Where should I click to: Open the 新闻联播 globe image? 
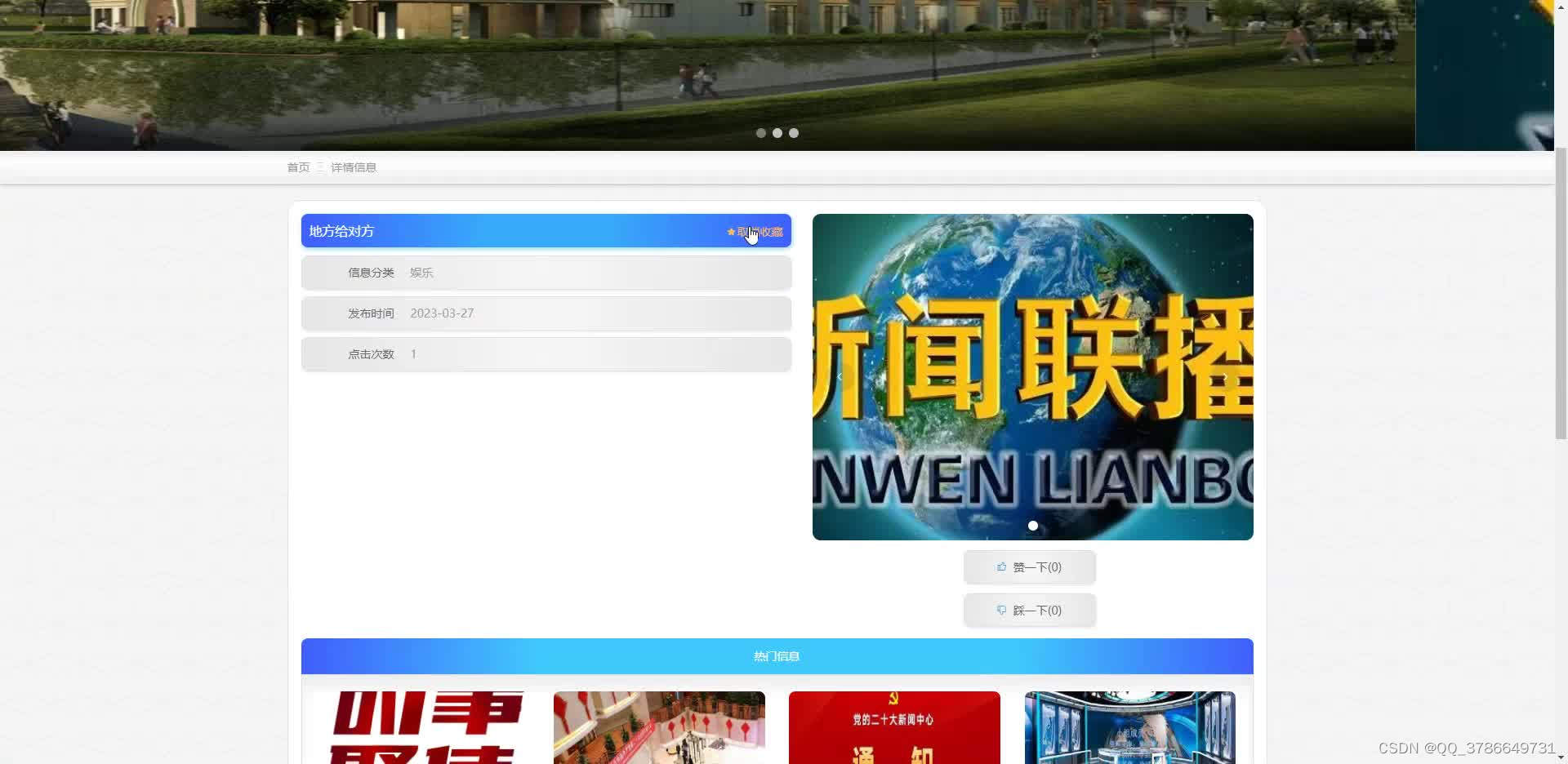pyautogui.click(x=1032, y=376)
